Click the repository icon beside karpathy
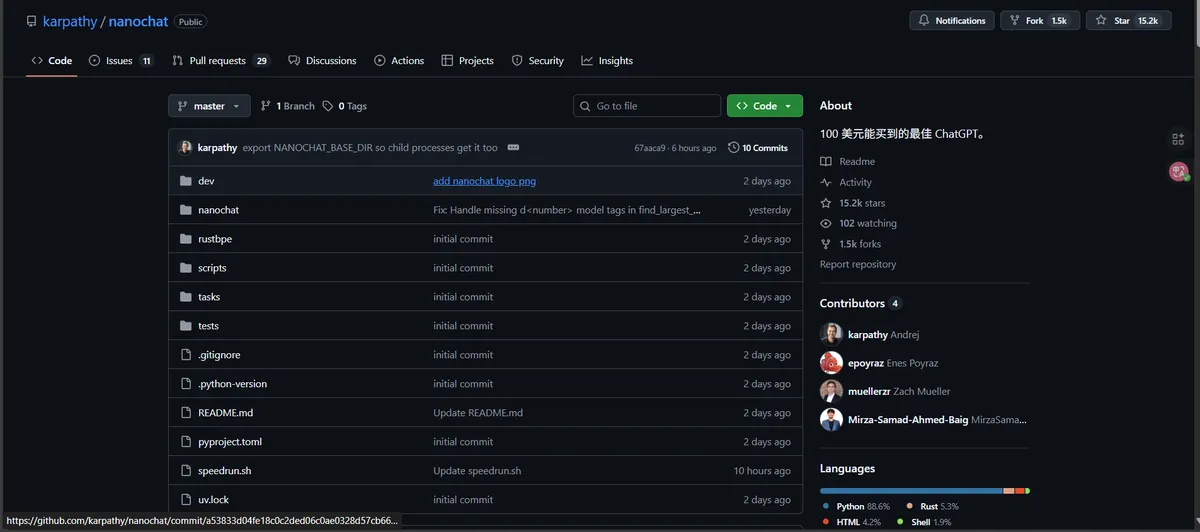1200x532 pixels. (x=31, y=21)
